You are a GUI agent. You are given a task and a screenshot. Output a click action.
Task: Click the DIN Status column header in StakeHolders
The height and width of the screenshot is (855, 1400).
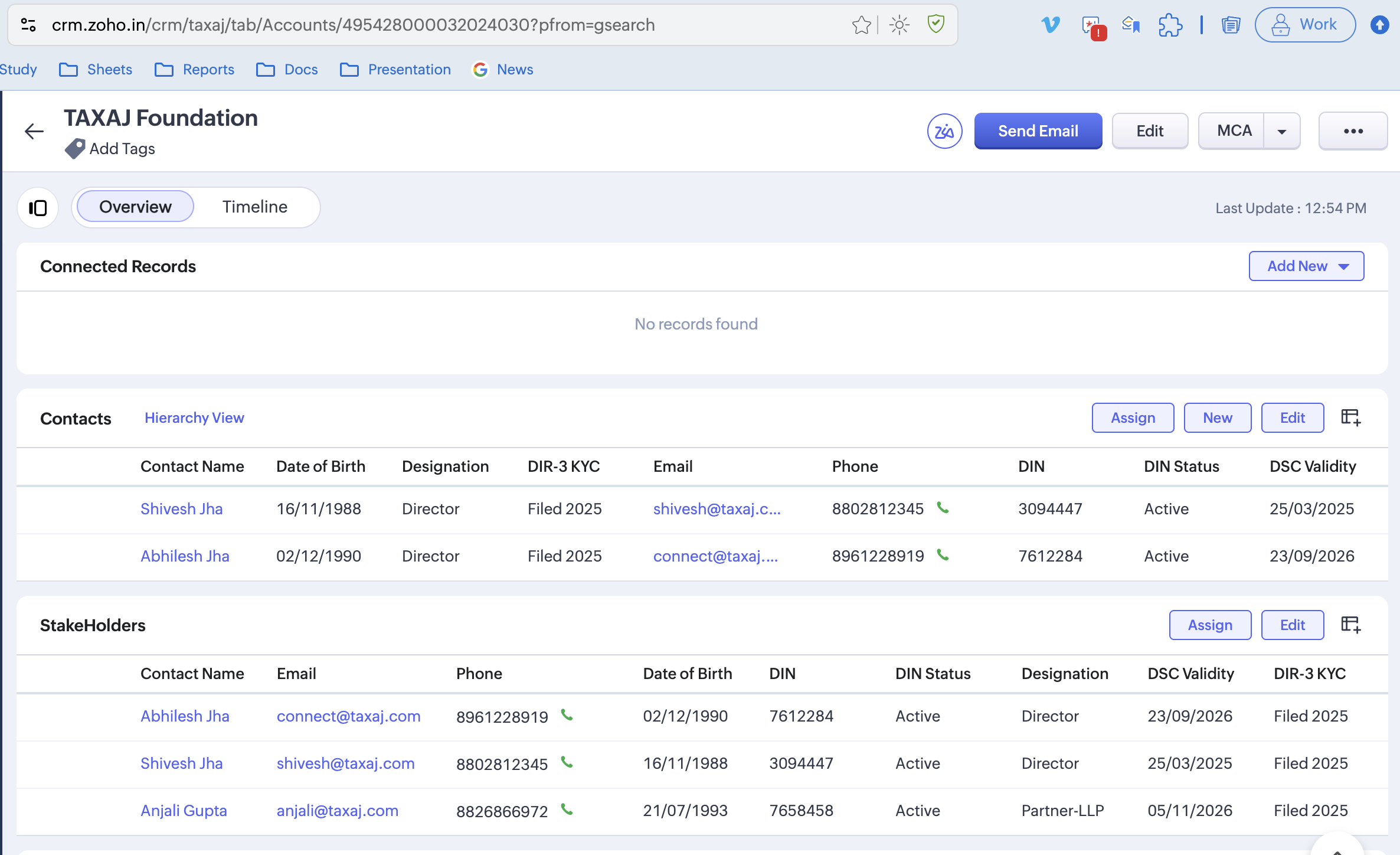933,674
